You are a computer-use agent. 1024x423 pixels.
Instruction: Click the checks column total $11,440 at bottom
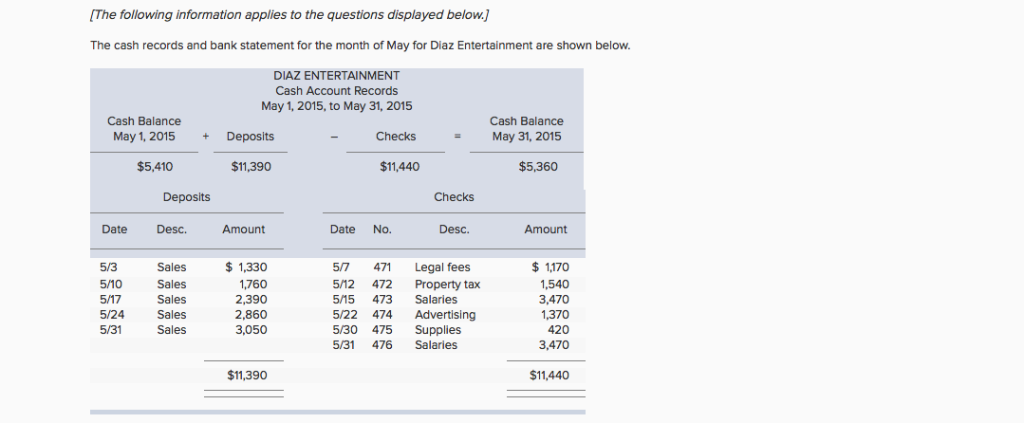coord(548,376)
